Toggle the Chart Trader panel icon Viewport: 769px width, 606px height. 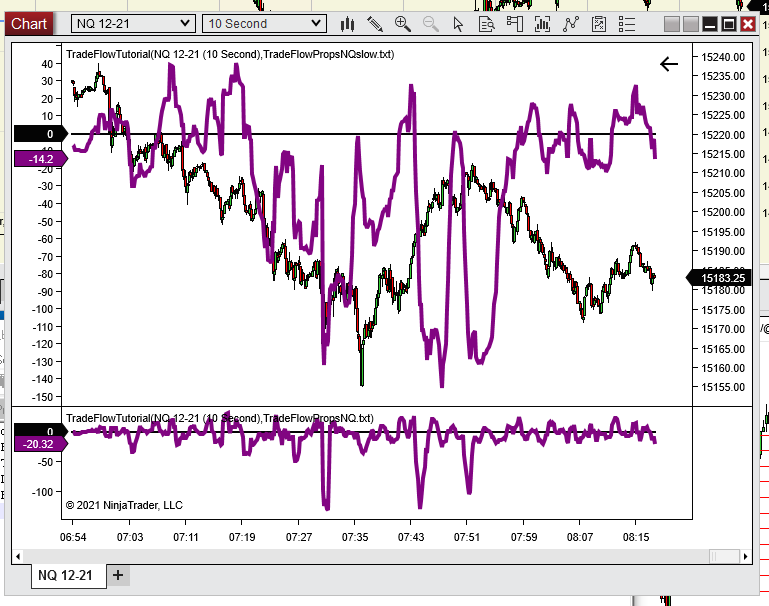(514, 24)
